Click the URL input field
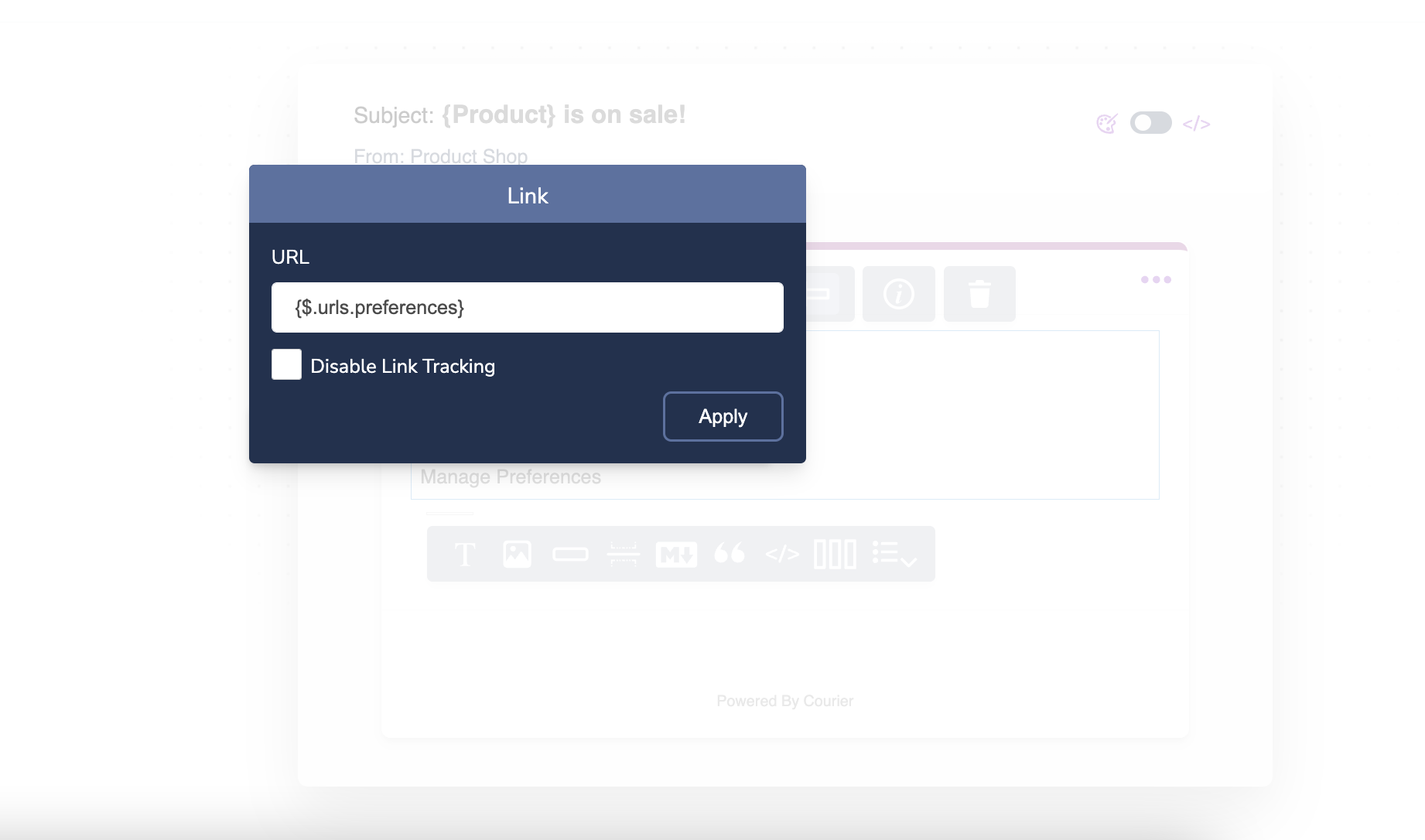The height and width of the screenshot is (840, 1425). pos(527,307)
